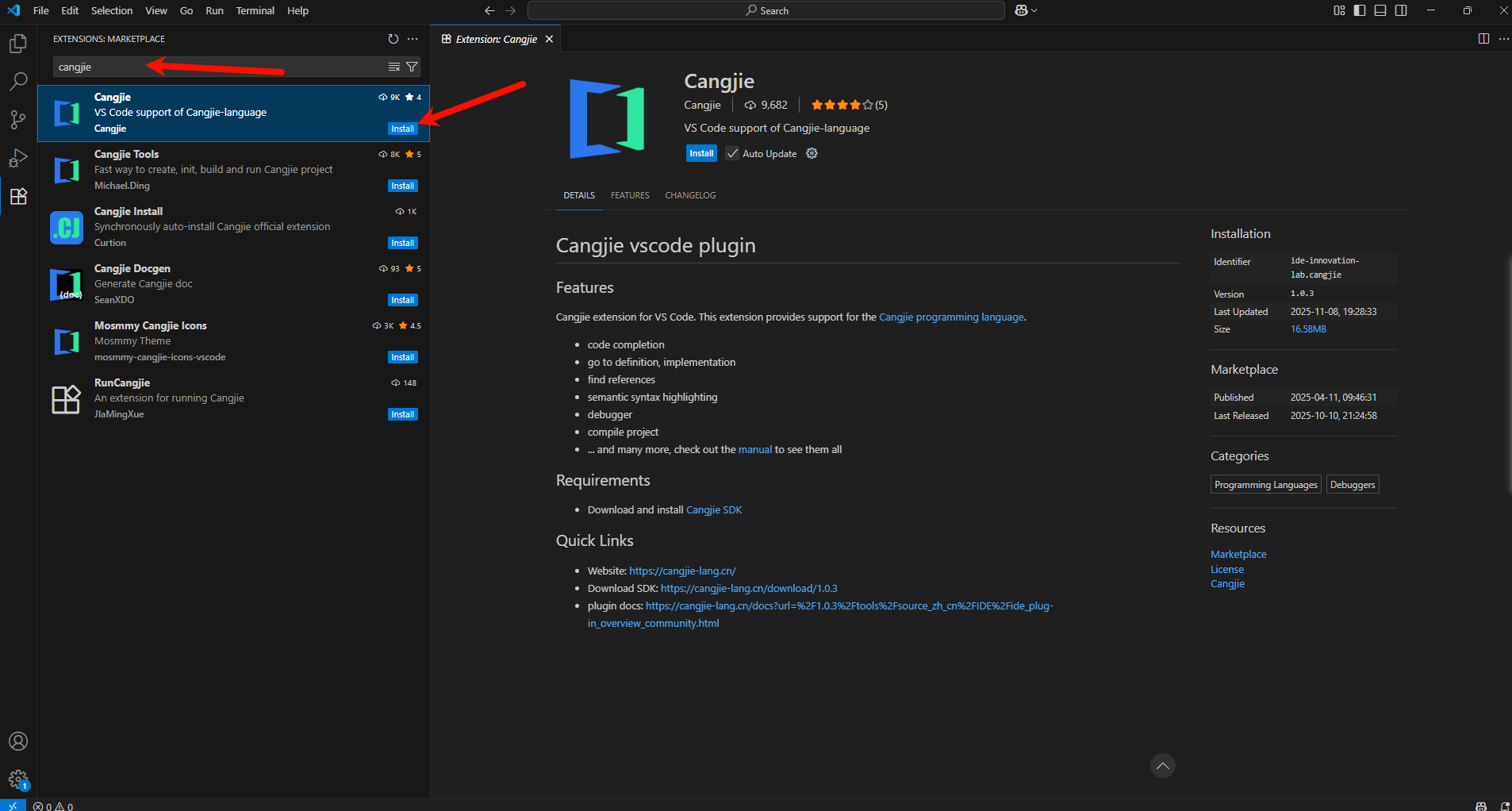The width and height of the screenshot is (1512, 811).
Task: Install the Cangjie Install extension
Action: coord(403,243)
